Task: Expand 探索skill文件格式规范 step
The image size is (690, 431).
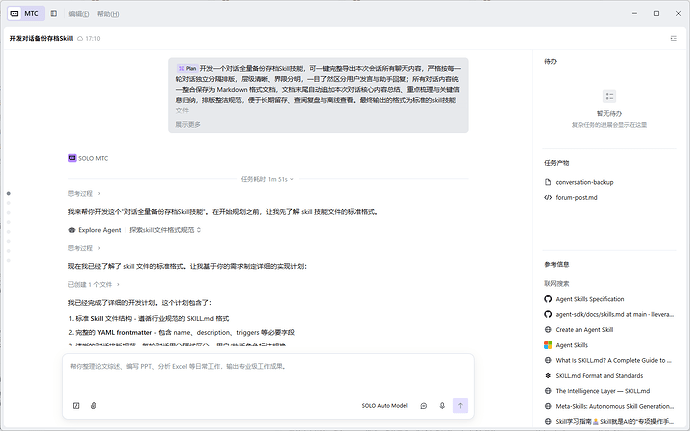Action: [x=165, y=230]
